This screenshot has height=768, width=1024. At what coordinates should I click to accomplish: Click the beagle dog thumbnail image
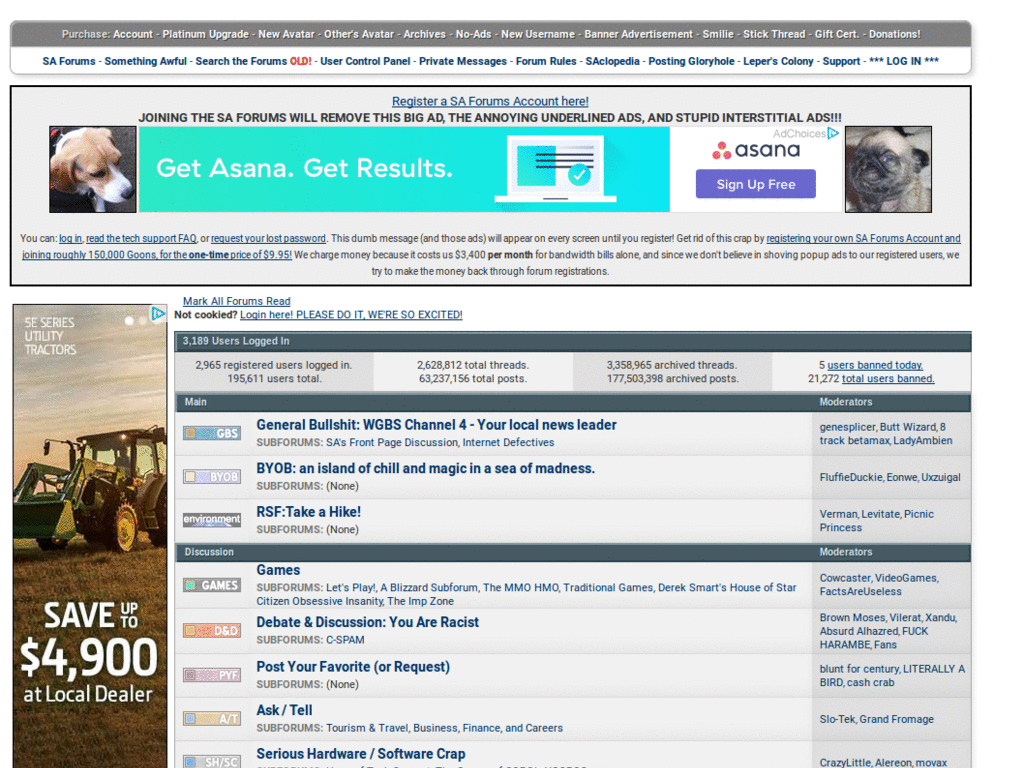pyautogui.click(x=93, y=169)
